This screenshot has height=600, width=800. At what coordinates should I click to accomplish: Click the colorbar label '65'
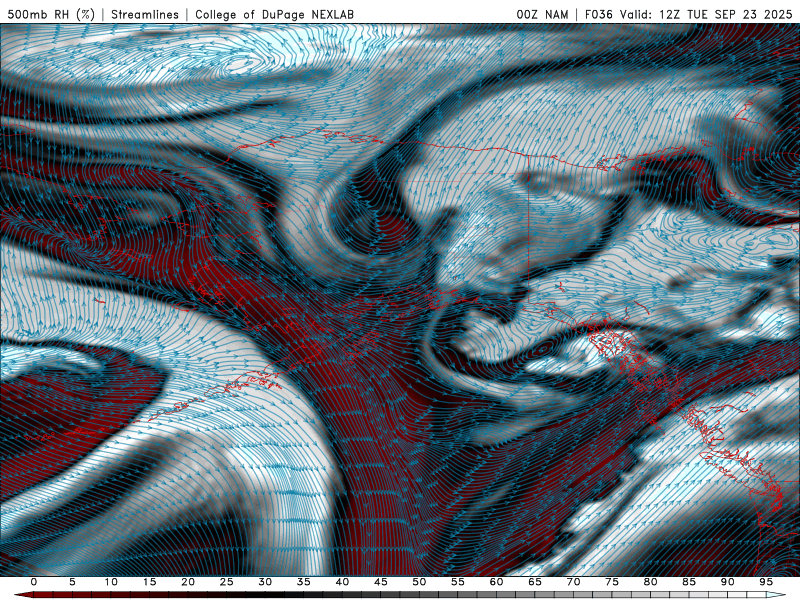(535, 582)
